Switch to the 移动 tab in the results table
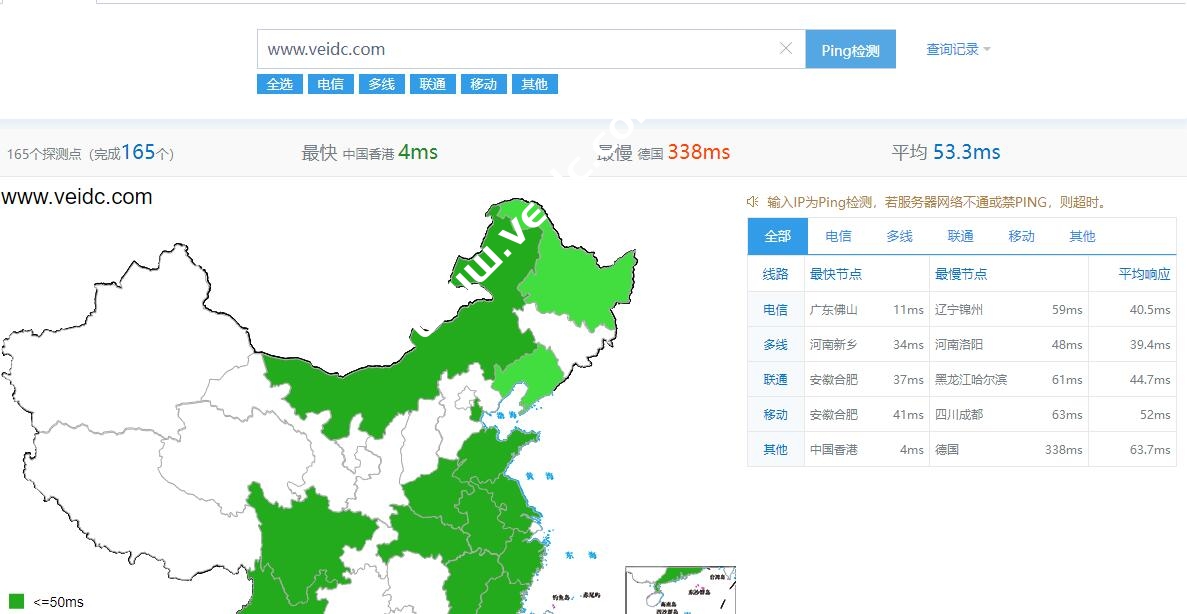Viewport: 1187px width, 614px height. (x=1021, y=236)
